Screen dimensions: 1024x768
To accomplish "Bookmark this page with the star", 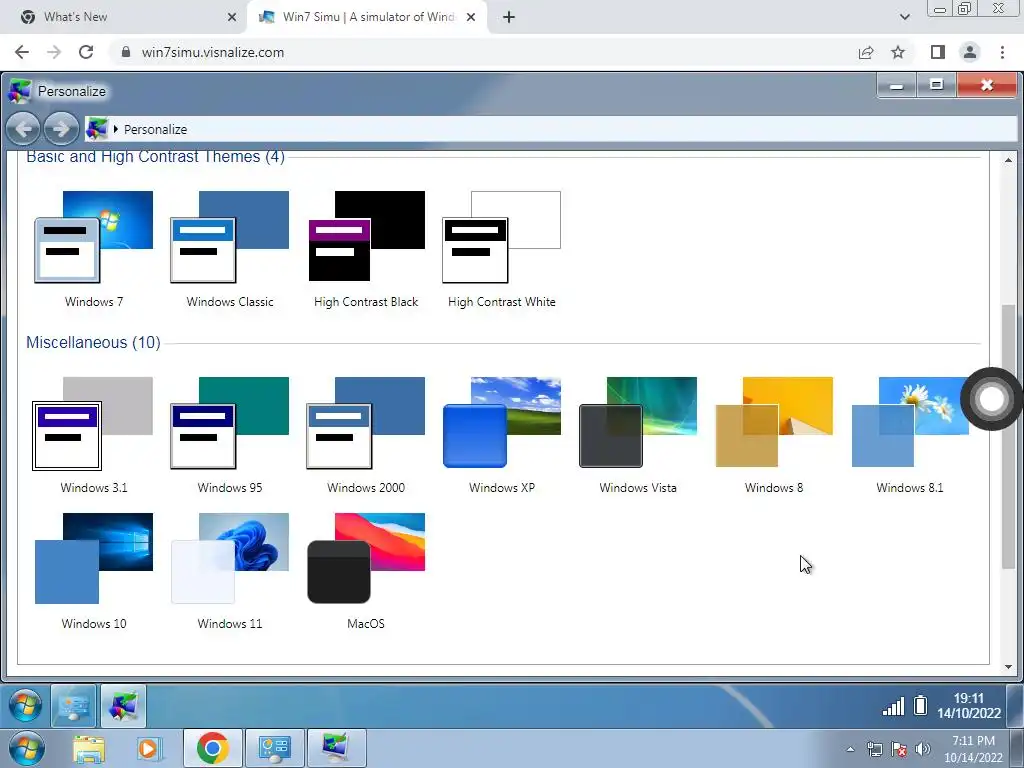I will pyautogui.click(x=898, y=52).
